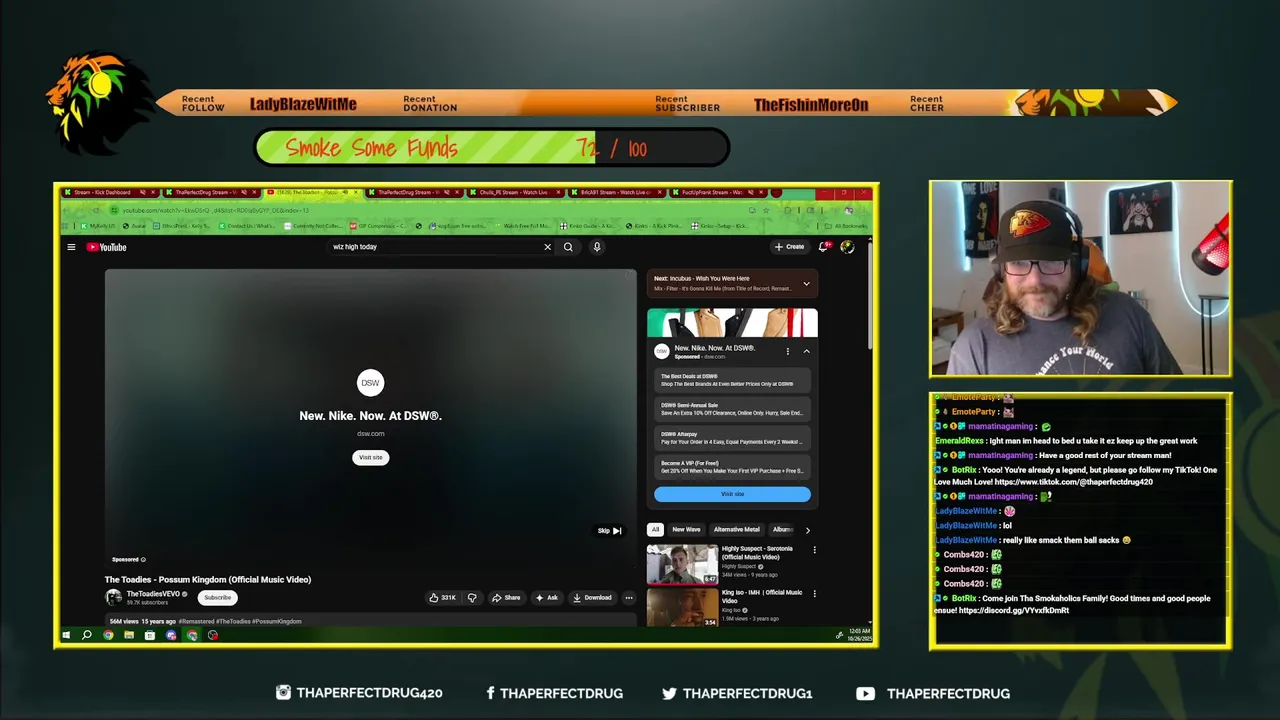
Task: Click the #PossumKingdom hashtag
Action: [x=276, y=621]
